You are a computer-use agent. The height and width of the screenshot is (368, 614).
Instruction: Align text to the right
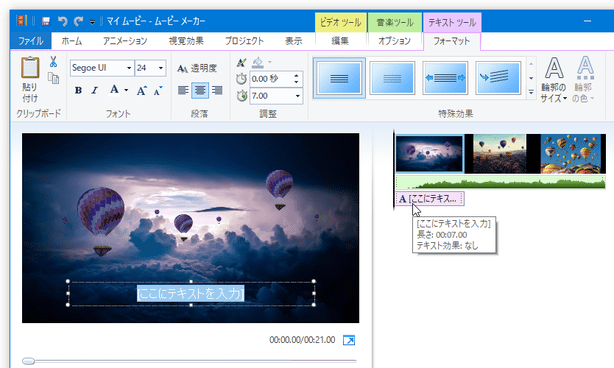(217, 90)
